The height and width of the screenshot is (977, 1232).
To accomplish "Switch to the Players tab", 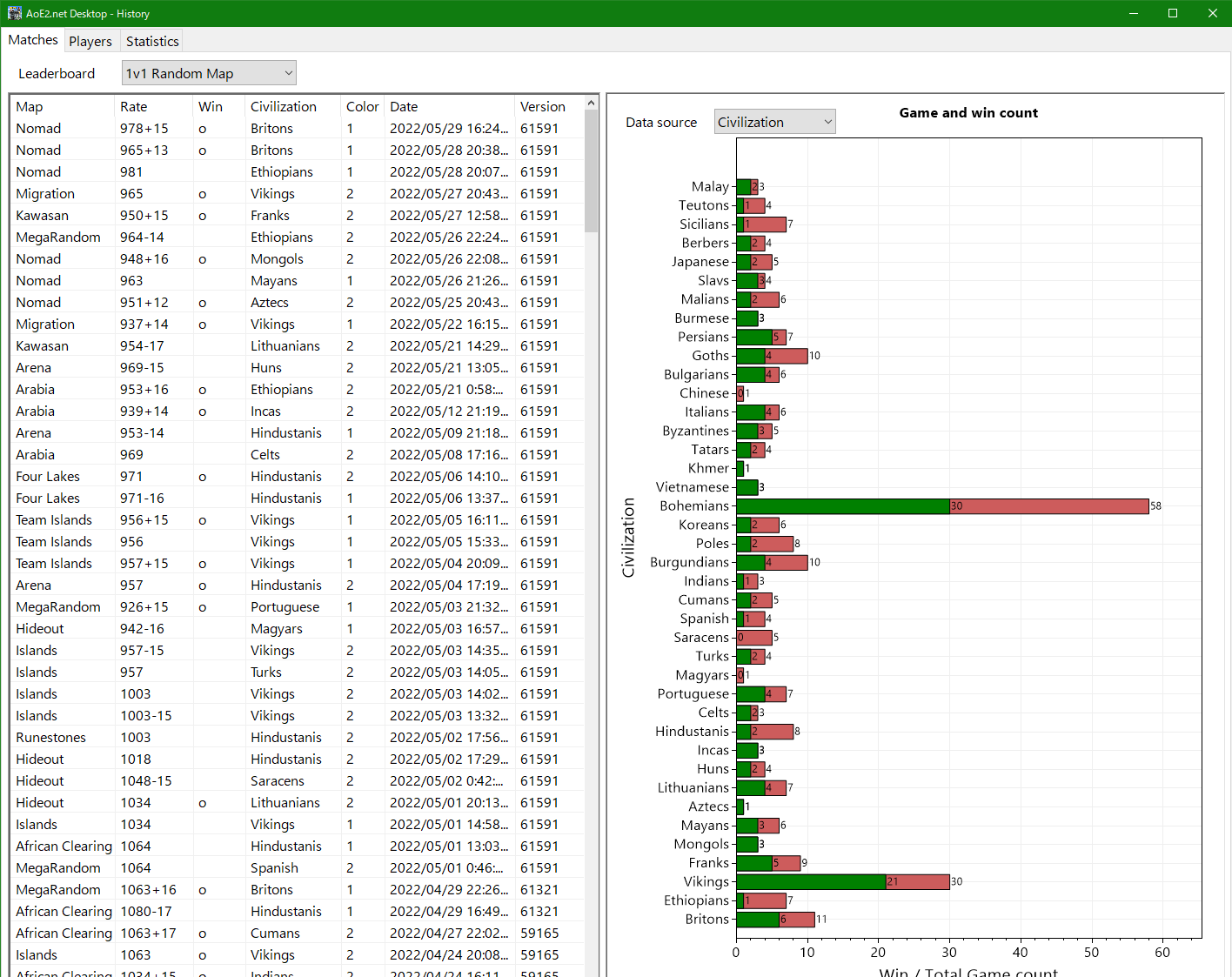I will tap(90, 40).
